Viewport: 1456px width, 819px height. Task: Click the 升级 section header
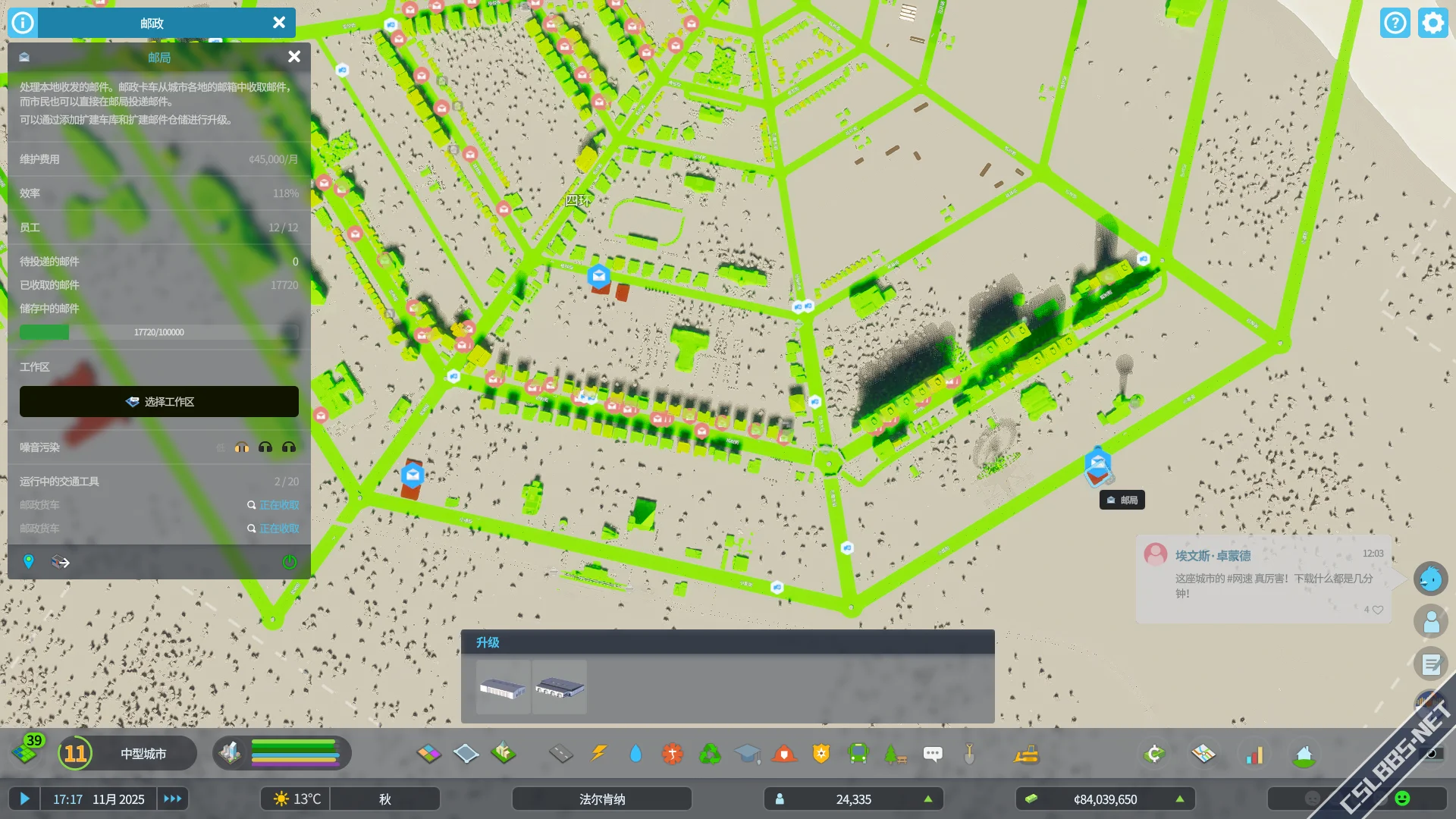(x=728, y=642)
